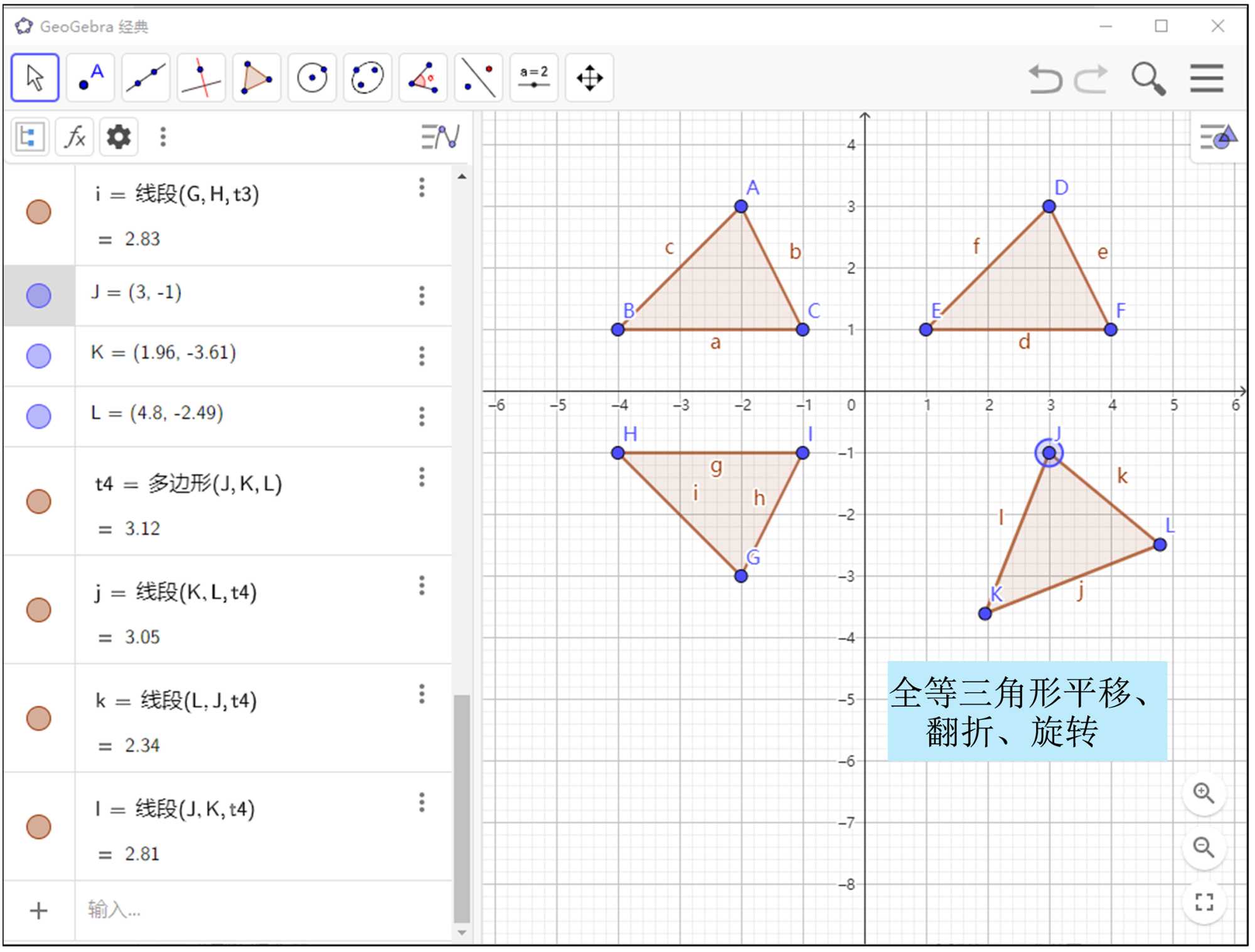Click the Undo button
The height and width of the screenshot is (952, 1255).
[x=1045, y=79]
